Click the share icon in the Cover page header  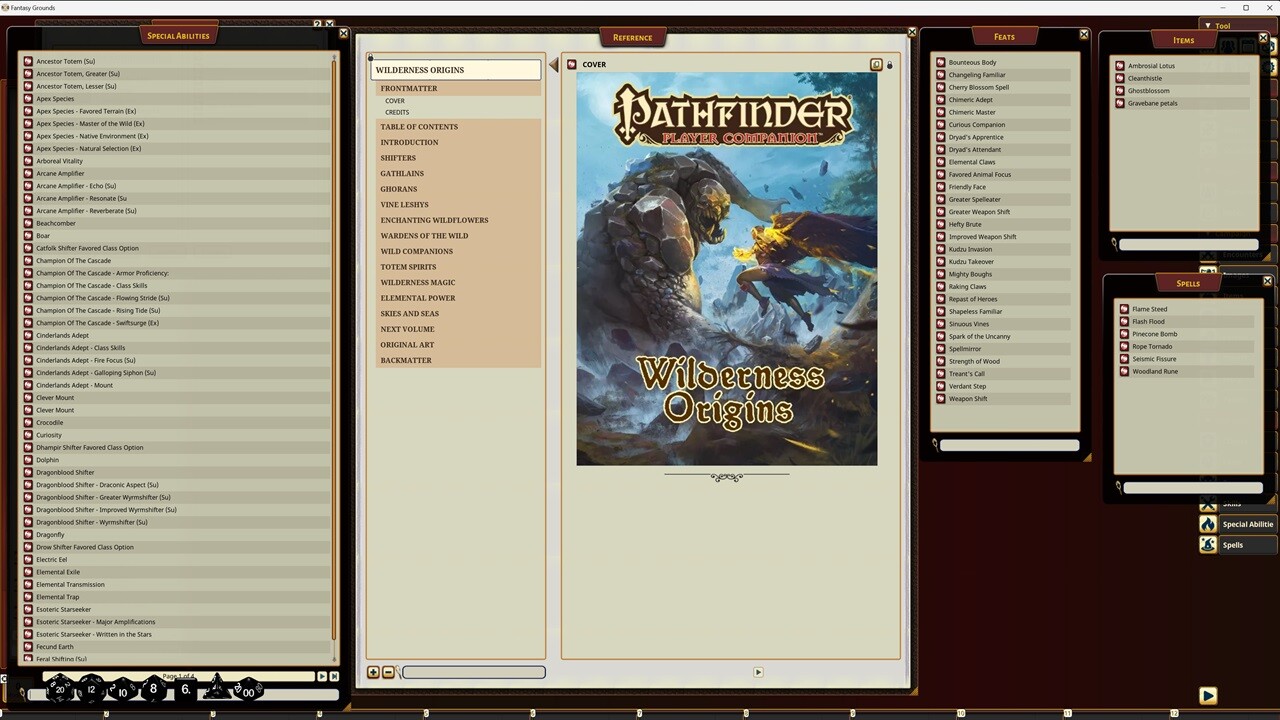(876, 64)
